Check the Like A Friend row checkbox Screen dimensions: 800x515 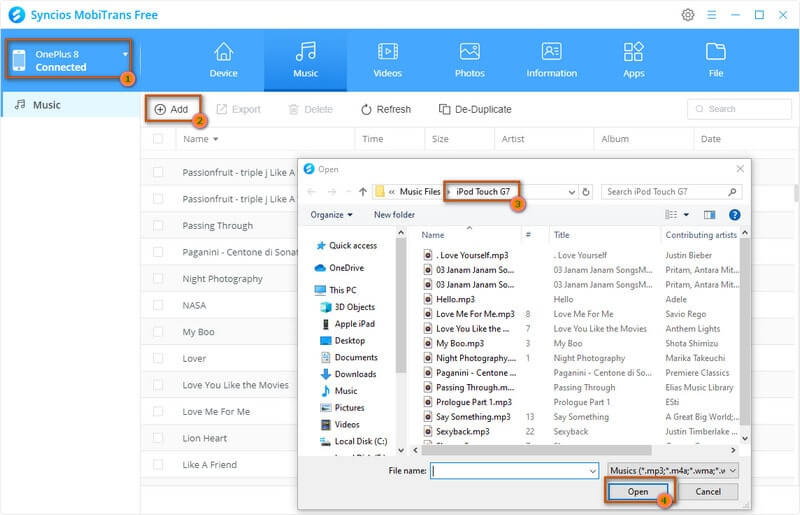[x=158, y=464]
